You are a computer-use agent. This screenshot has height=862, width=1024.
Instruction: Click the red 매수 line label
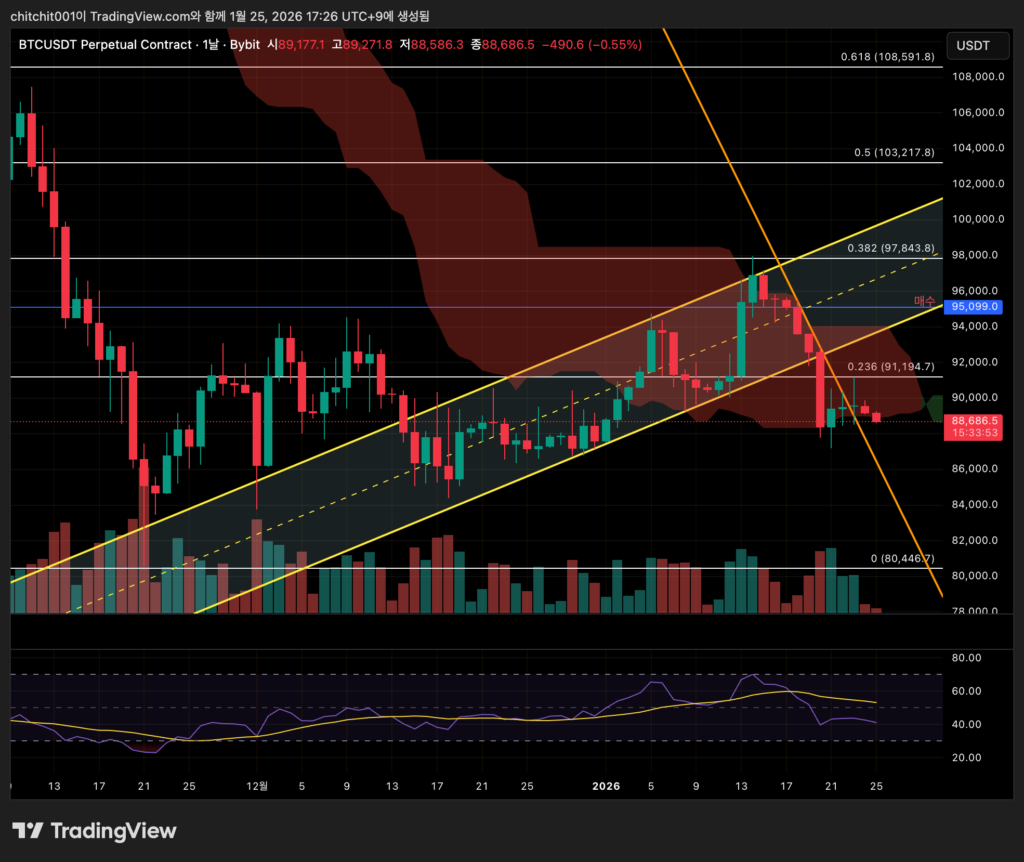tap(925, 301)
